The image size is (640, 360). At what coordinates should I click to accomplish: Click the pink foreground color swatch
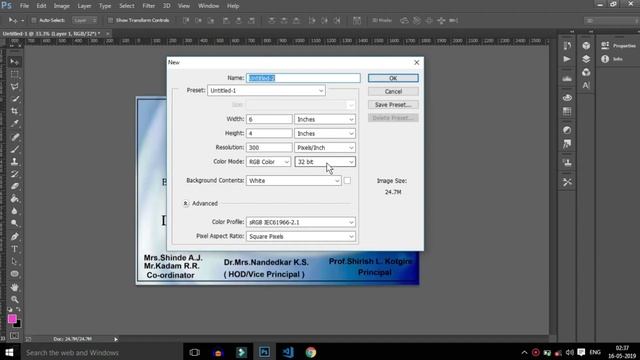(x=12, y=319)
